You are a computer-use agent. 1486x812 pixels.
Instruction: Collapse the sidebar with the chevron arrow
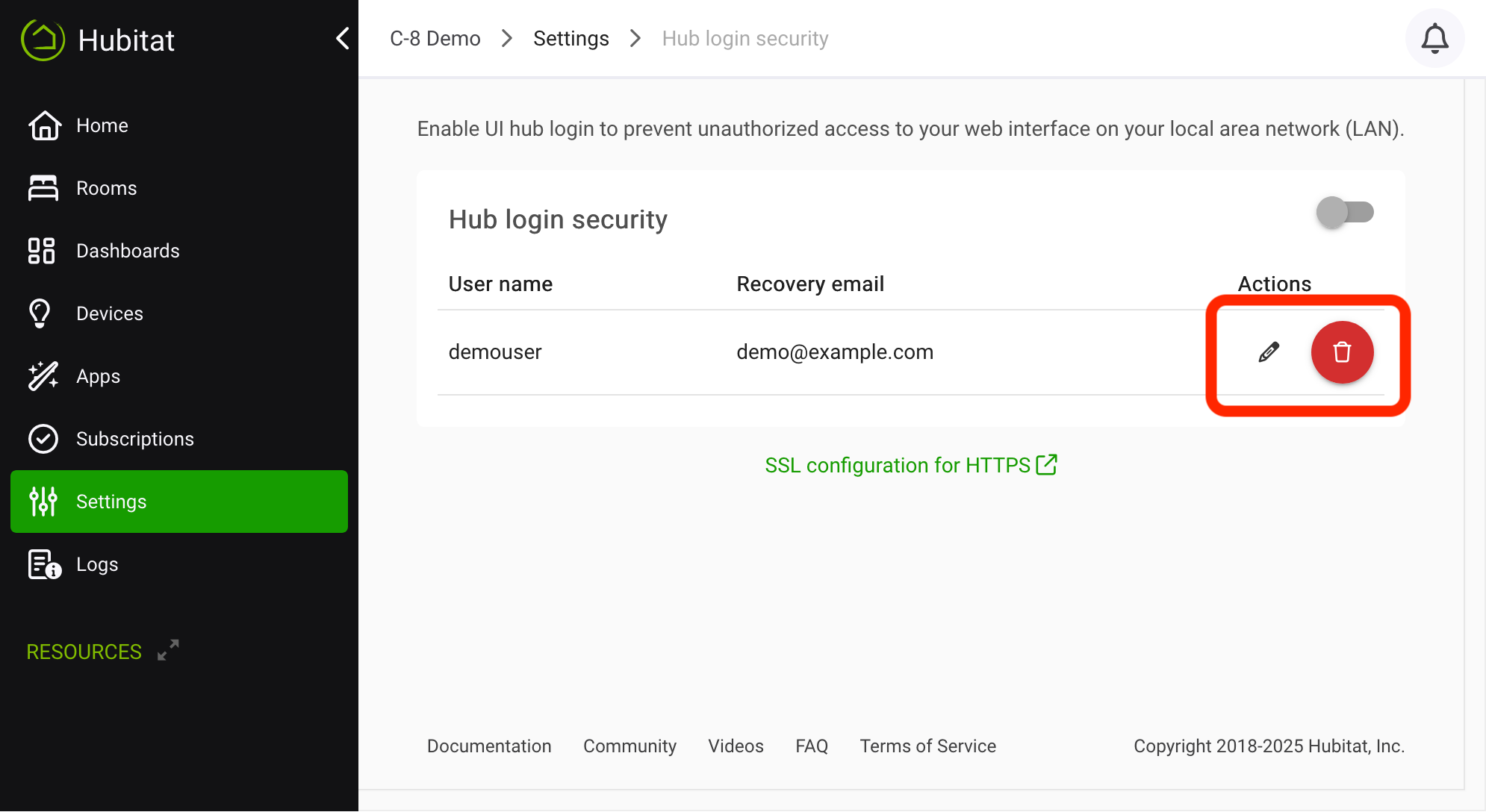[x=343, y=38]
